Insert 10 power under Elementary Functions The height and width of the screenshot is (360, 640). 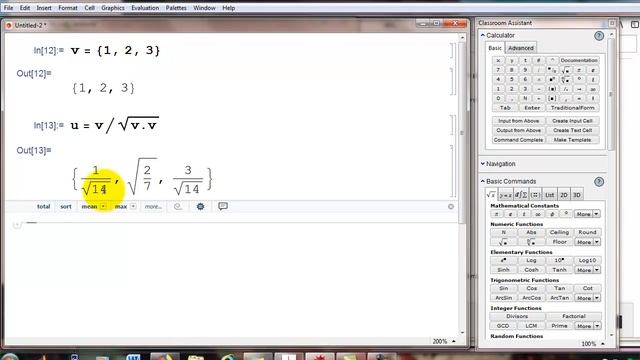[559, 260]
